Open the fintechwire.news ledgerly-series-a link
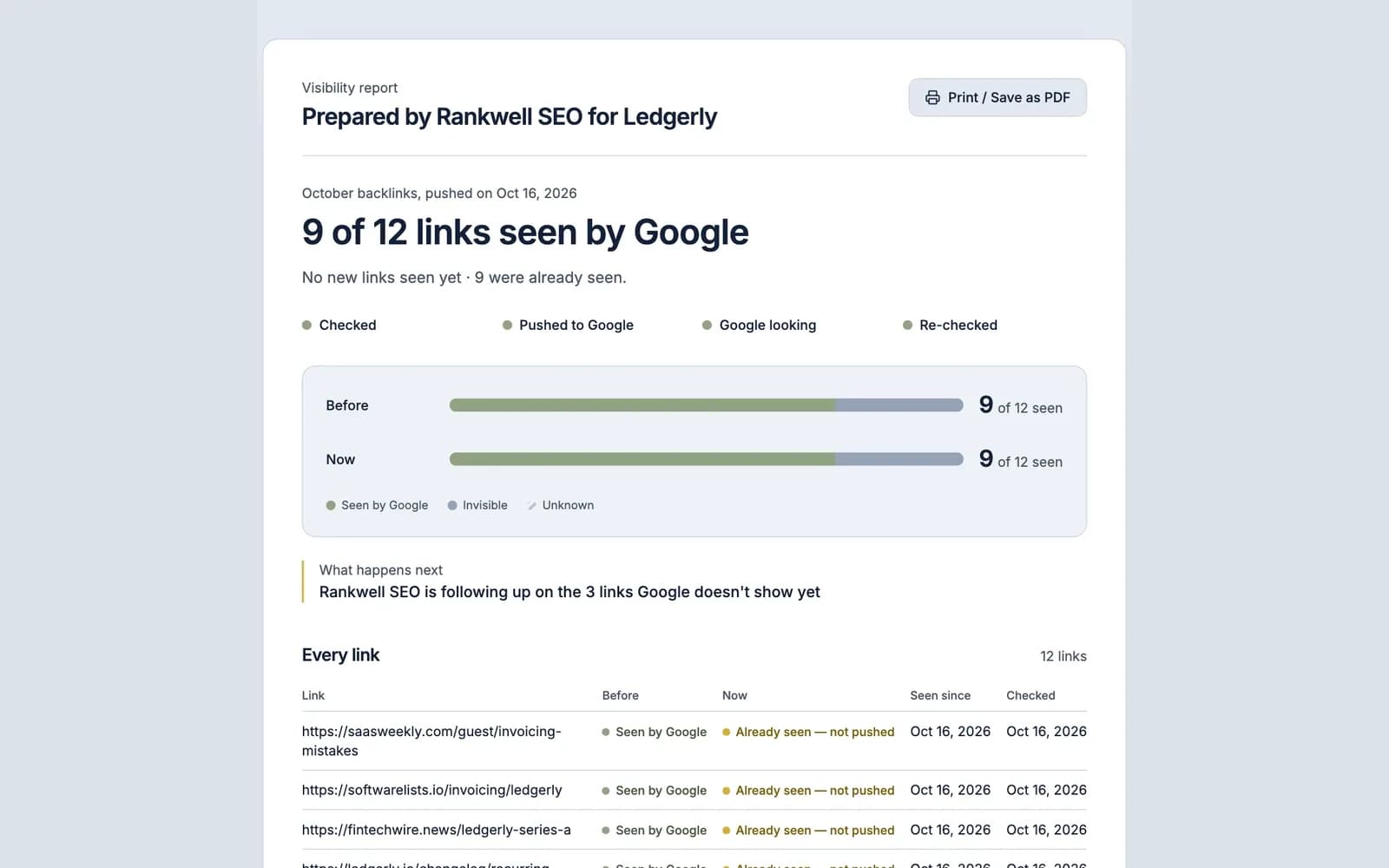 [x=436, y=830]
